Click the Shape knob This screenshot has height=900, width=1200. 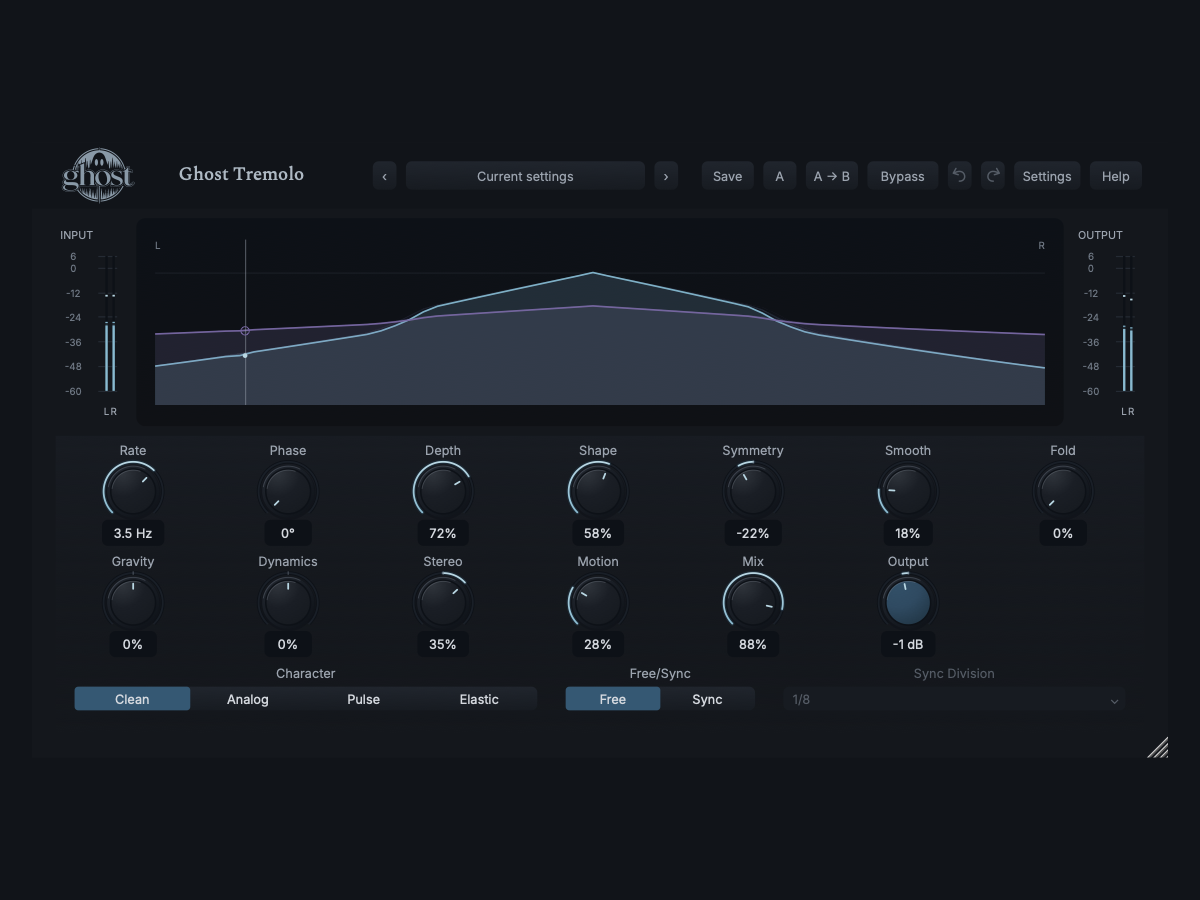598,491
